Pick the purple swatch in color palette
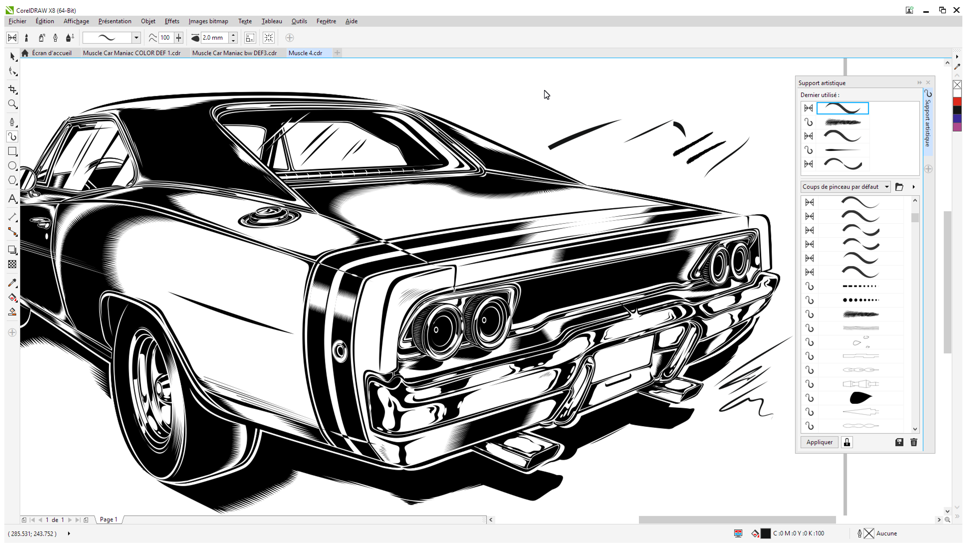Image resolution: width=966 pixels, height=549 pixels. click(x=957, y=126)
